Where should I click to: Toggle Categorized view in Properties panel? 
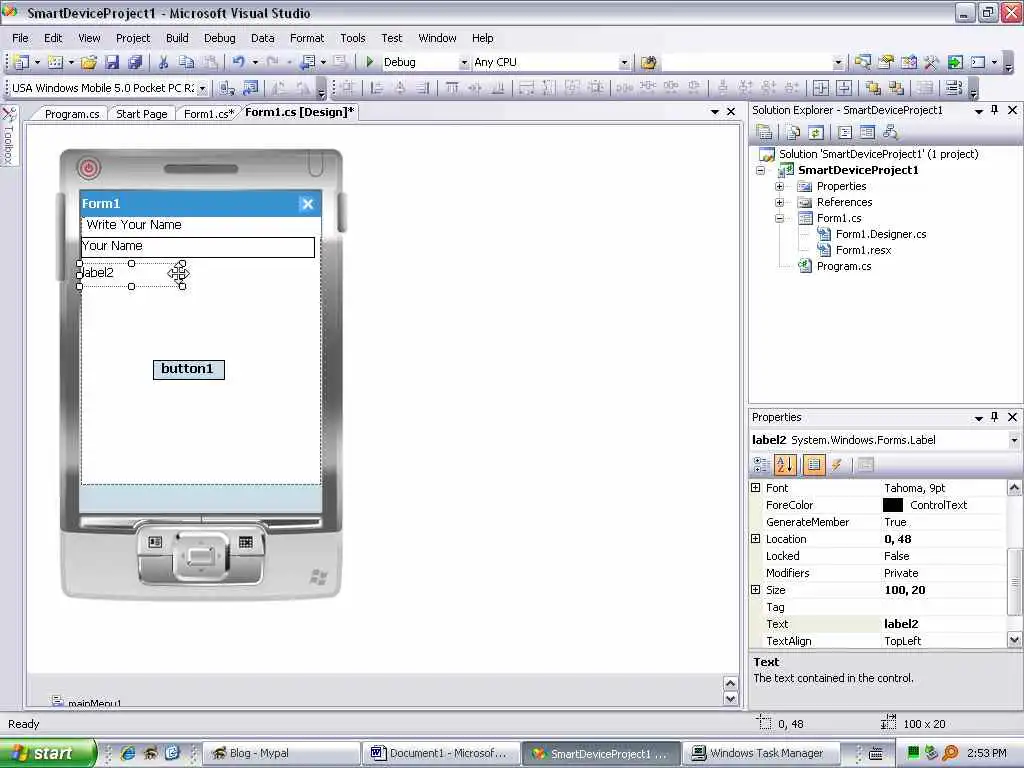point(761,464)
